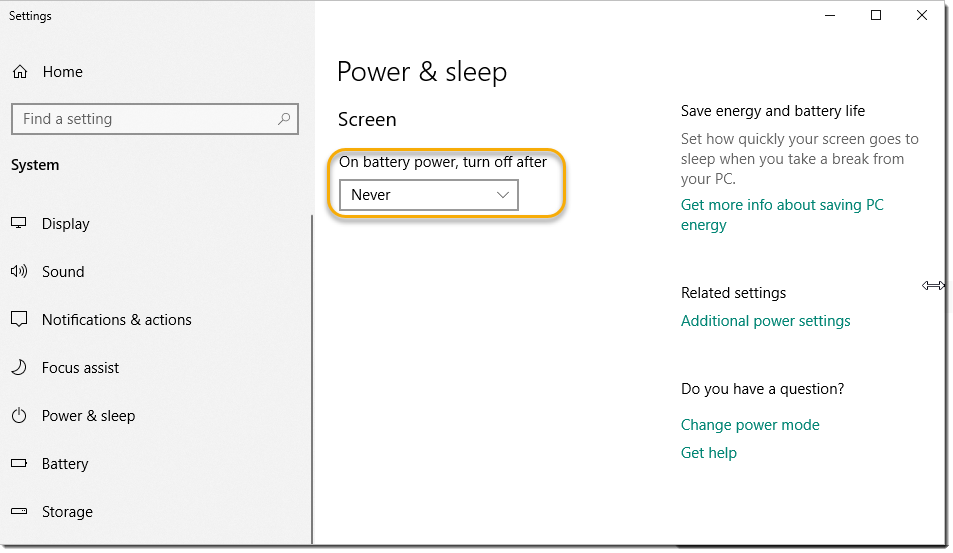953x553 pixels.
Task: Click the Focus assist moon icon
Action: (19, 367)
